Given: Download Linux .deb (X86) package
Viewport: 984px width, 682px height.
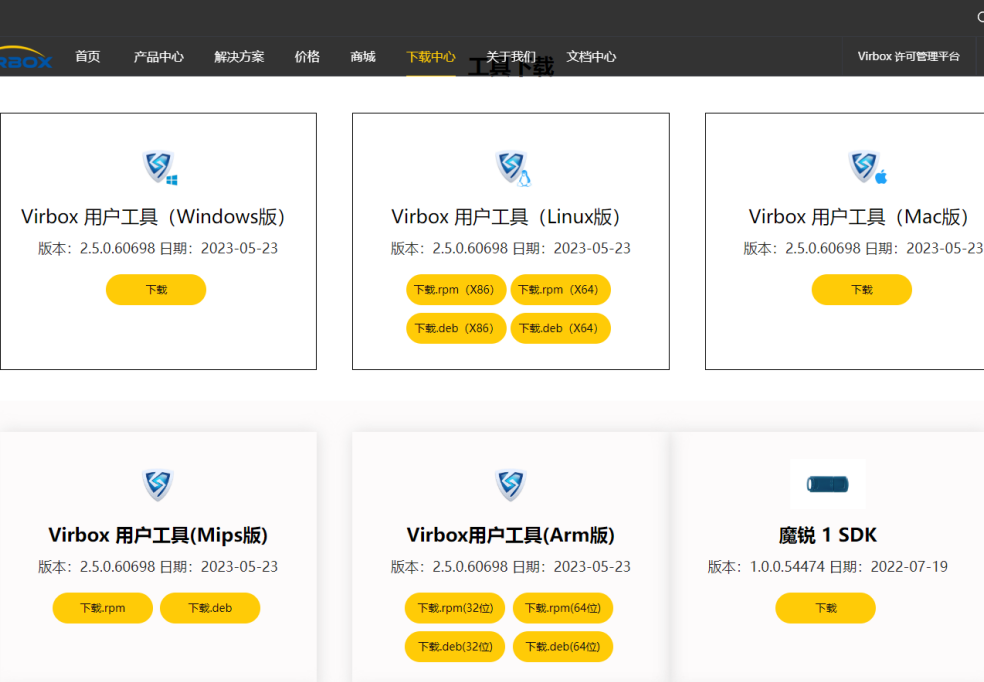Looking at the screenshot, I should [x=456, y=329].
